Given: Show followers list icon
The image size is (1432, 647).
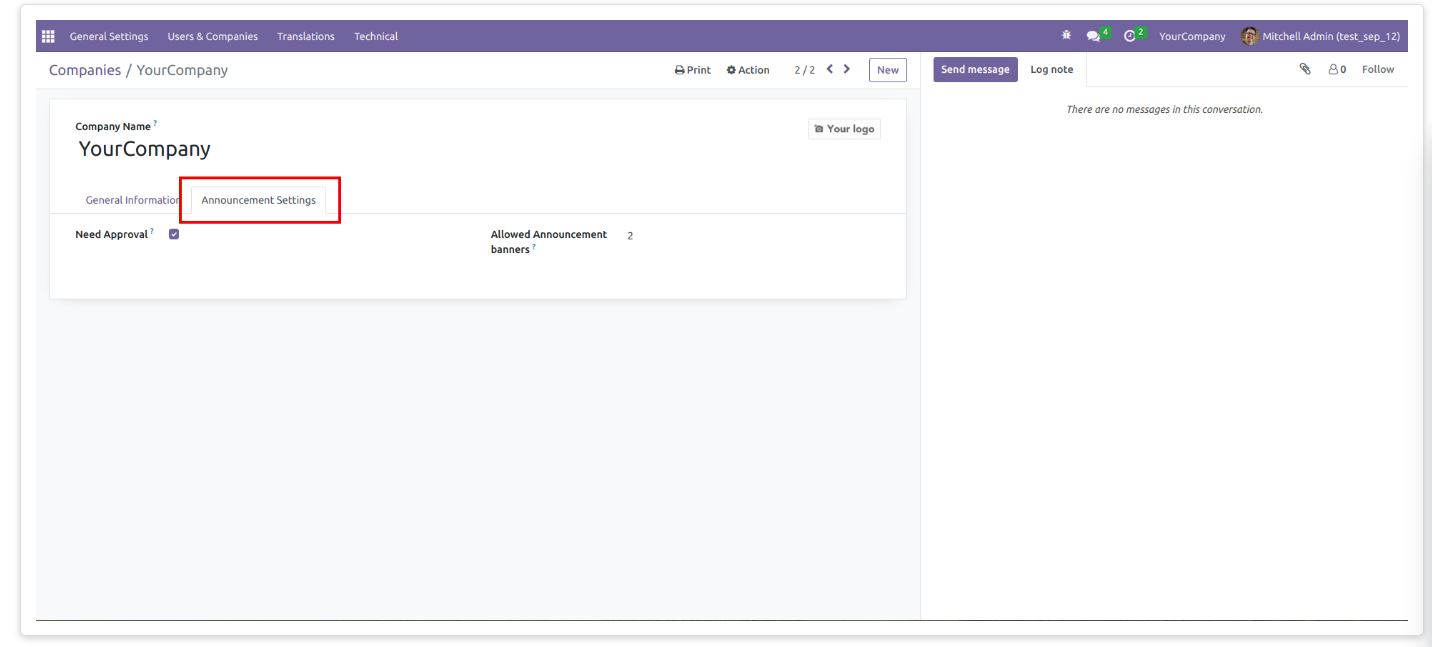Looking at the screenshot, I should point(1337,70).
